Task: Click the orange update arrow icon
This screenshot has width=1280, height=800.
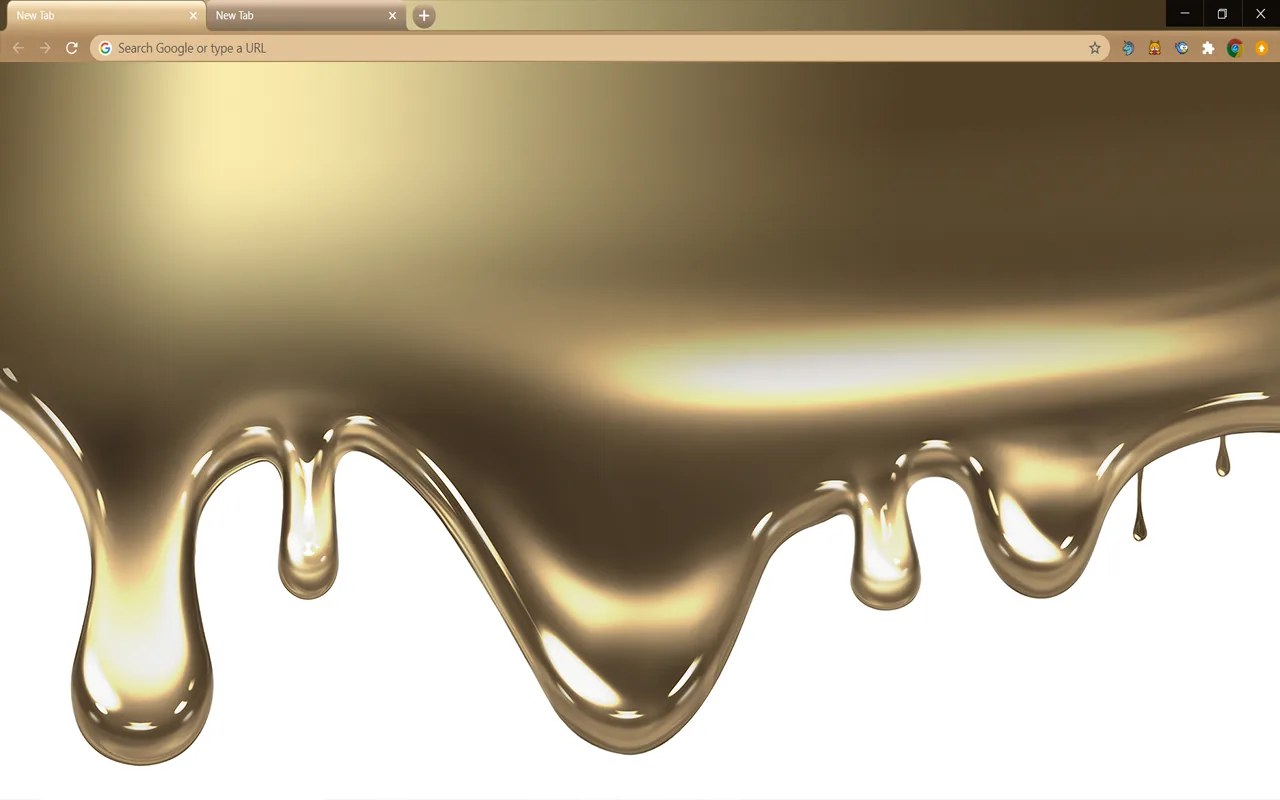Action: point(1262,48)
